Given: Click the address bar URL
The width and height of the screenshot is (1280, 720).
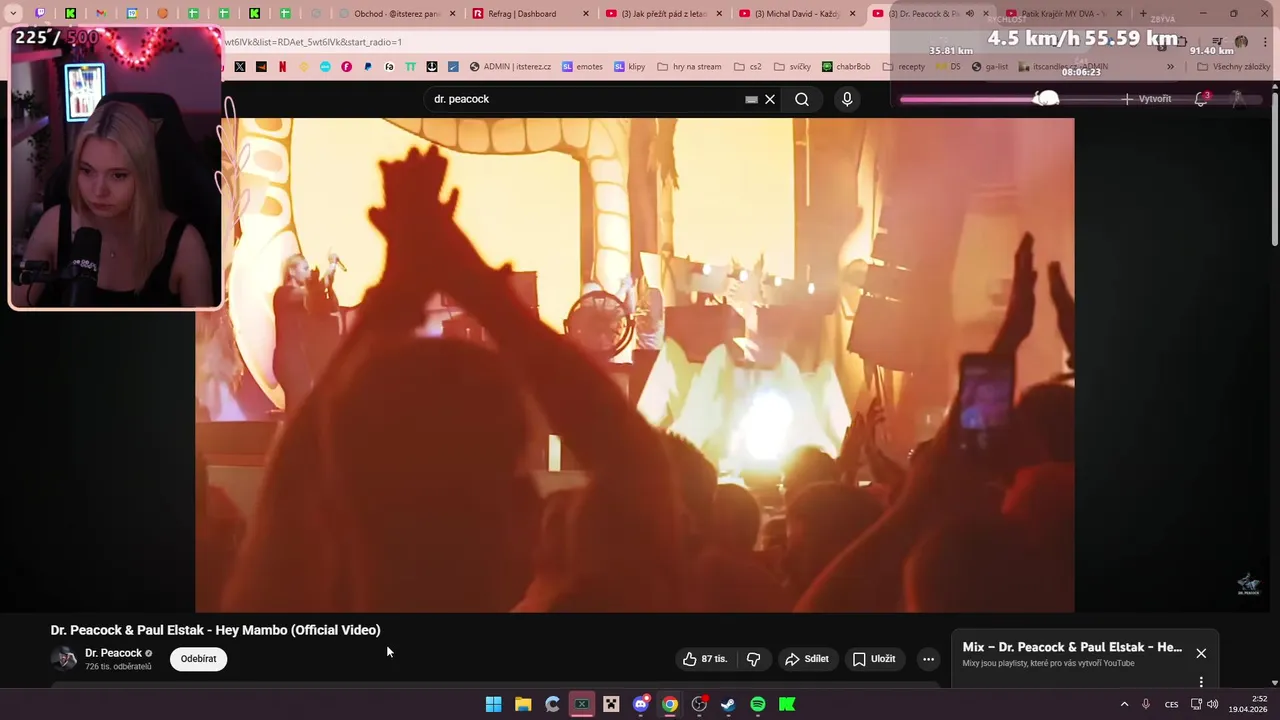Looking at the screenshot, I should tap(312, 42).
